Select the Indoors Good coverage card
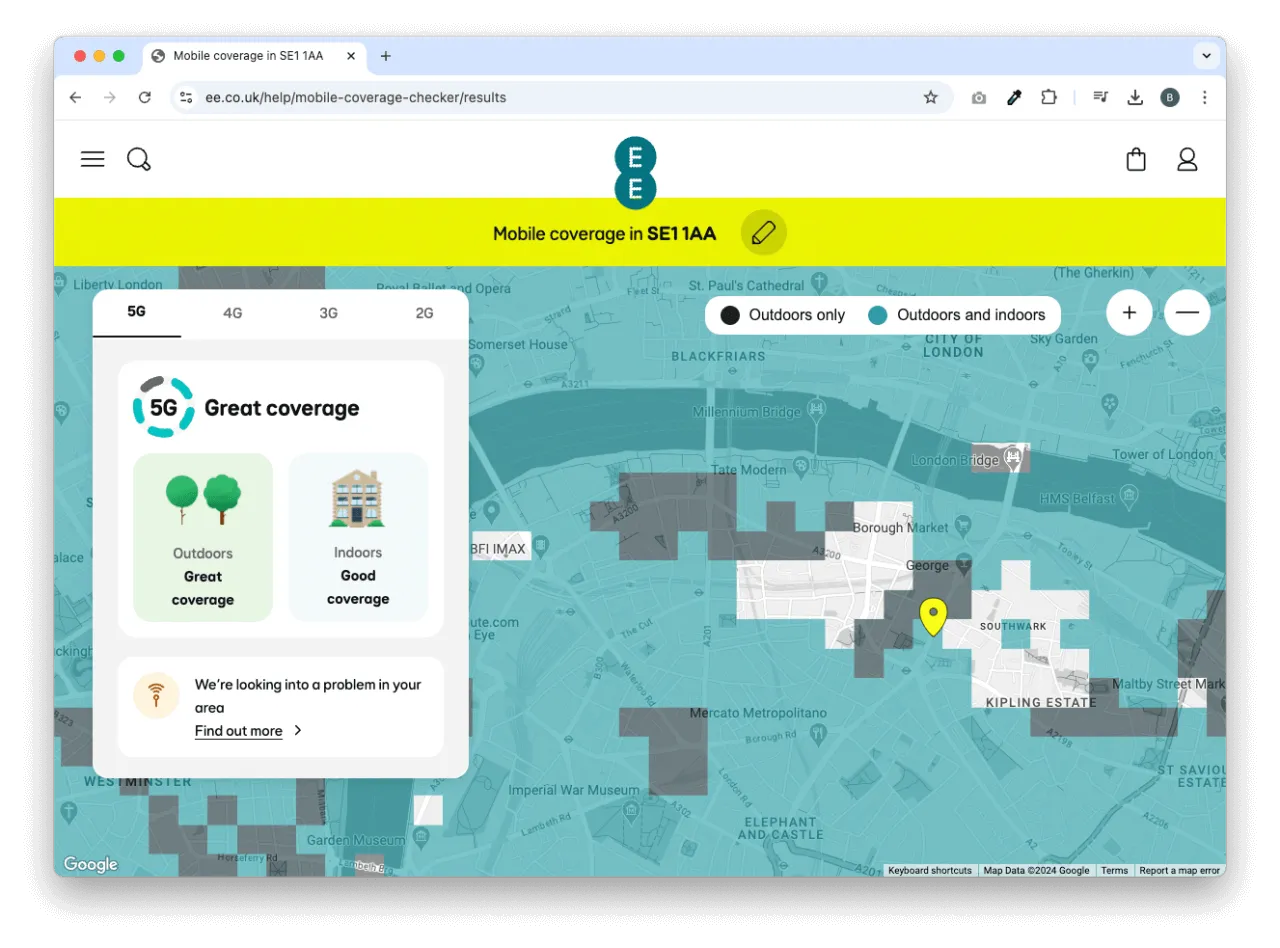 tap(358, 538)
